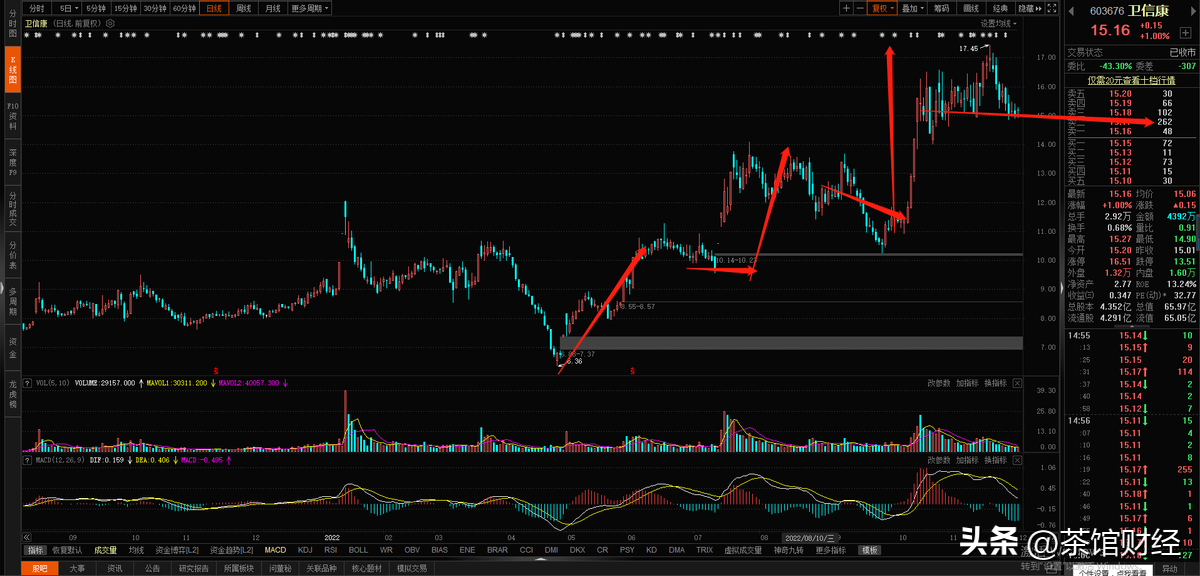
Task: Close the MACD indicator panel
Action: pos(1017,460)
